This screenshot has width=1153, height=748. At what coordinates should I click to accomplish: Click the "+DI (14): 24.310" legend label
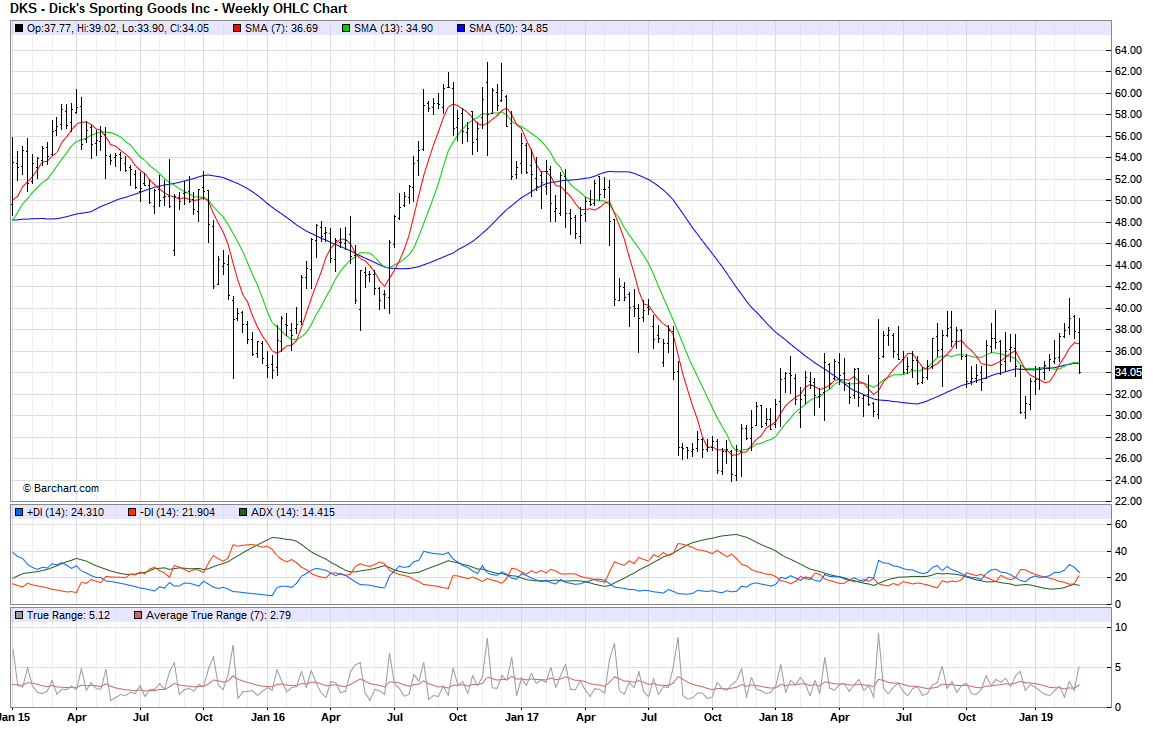[65, 513]
